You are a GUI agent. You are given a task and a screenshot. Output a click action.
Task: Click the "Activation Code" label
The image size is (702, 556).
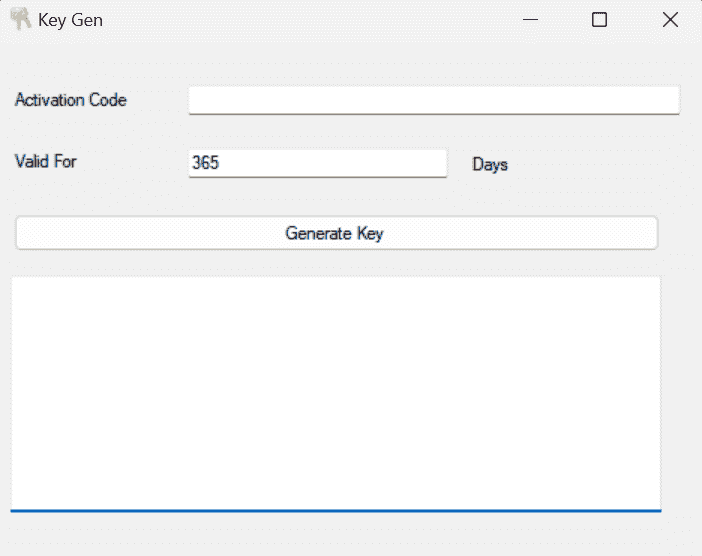[x=71, y=100]
